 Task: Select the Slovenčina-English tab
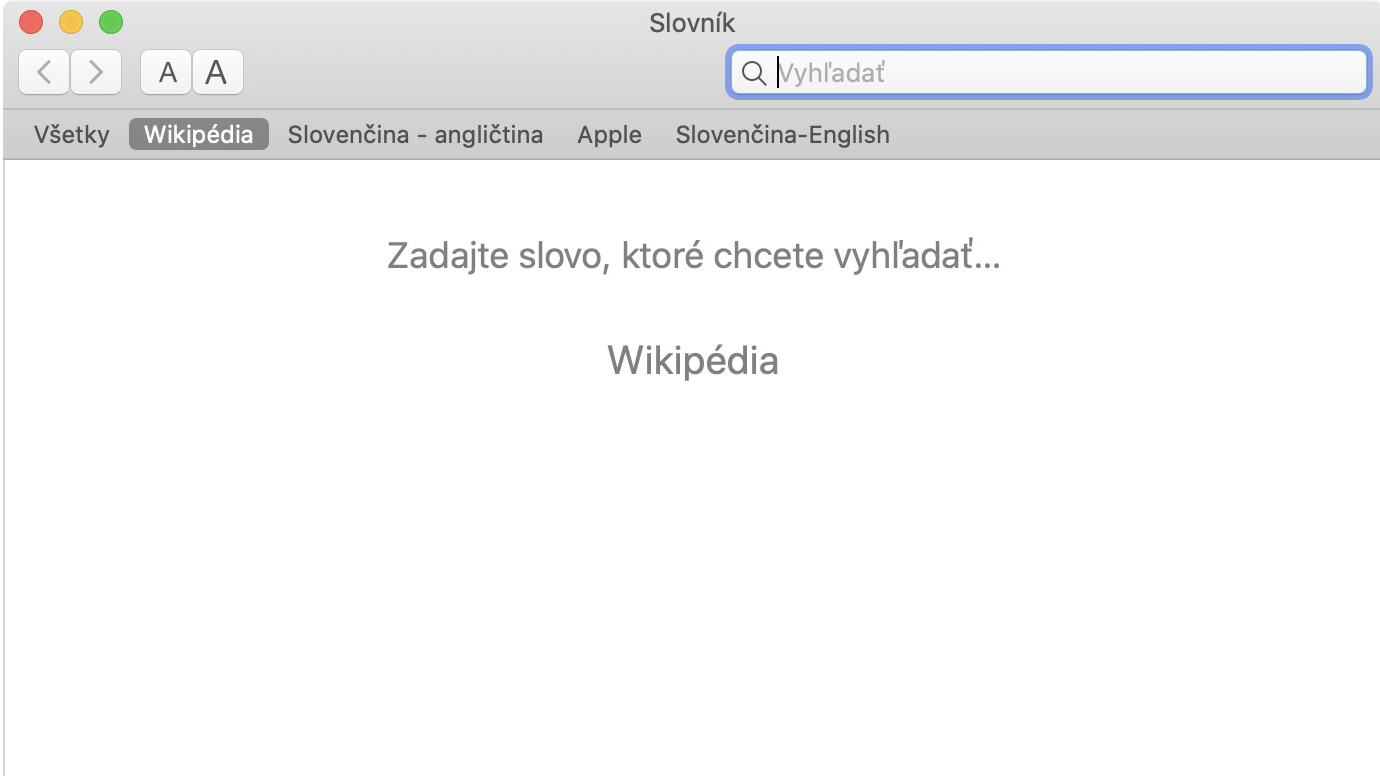(x=782, y=134)
